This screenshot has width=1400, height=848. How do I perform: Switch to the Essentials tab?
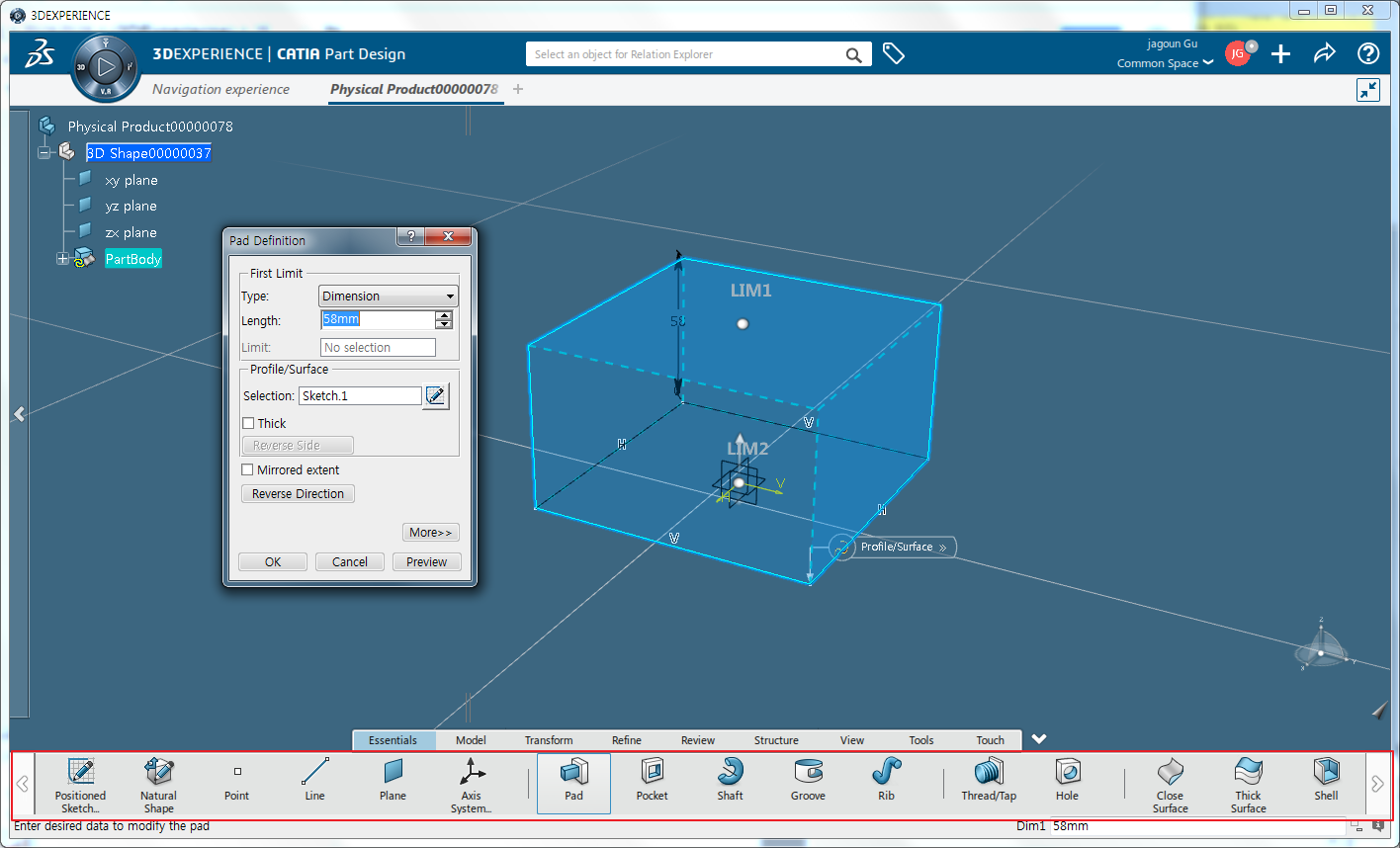point(393,740)
